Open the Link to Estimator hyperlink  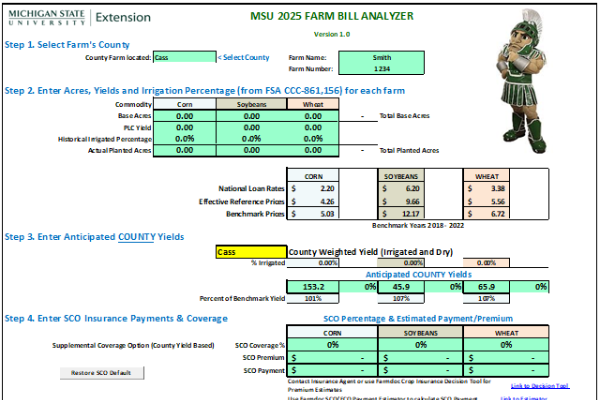click(x=524, y=398)
